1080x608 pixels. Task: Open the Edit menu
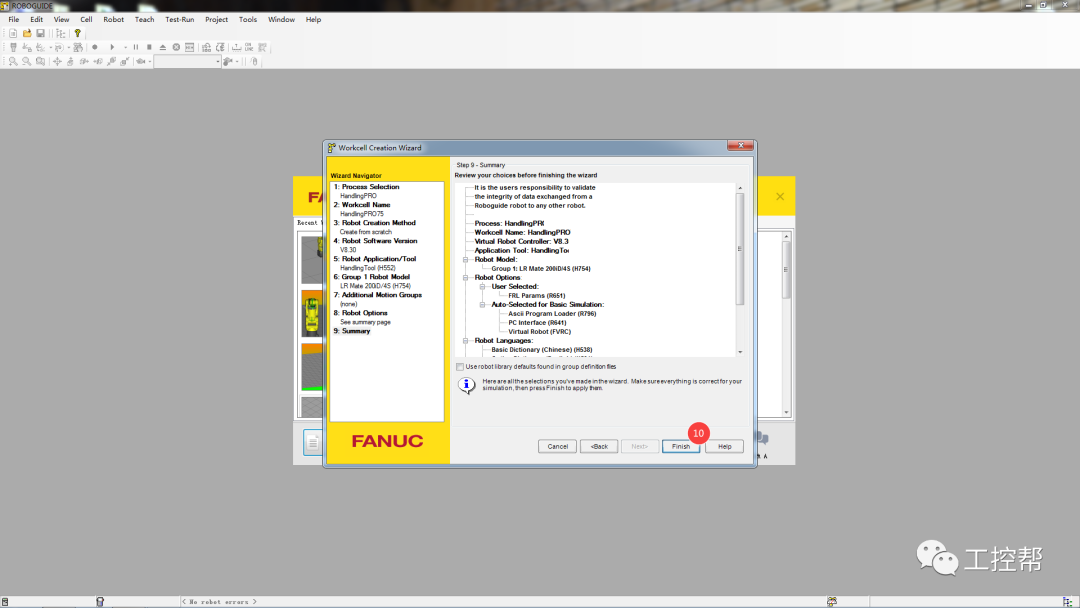[37, 19]
